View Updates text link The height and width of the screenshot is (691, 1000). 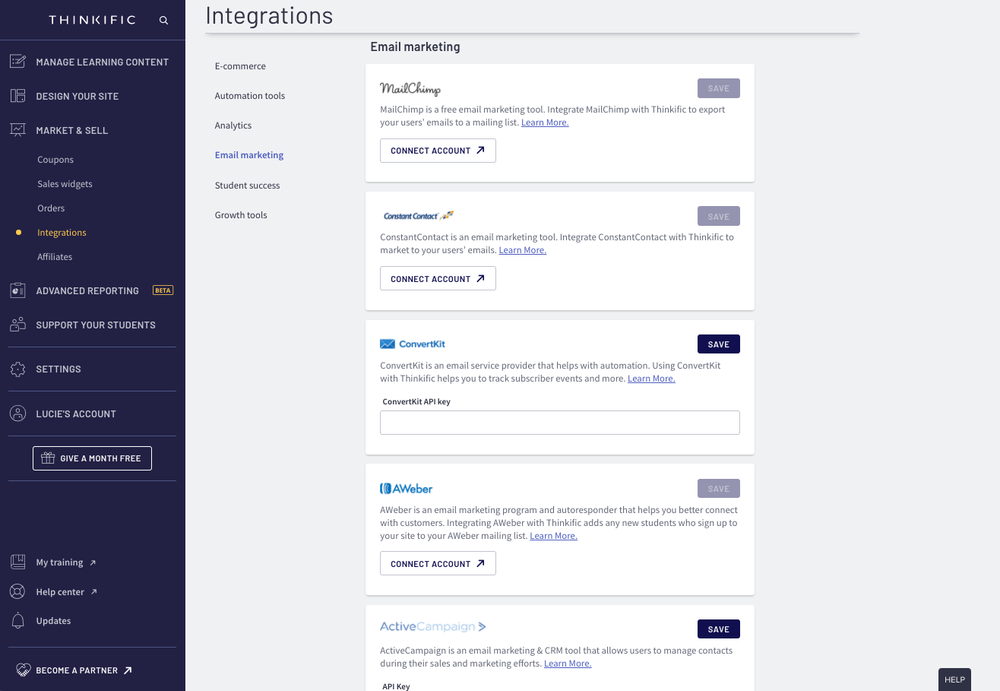(54, 621)
